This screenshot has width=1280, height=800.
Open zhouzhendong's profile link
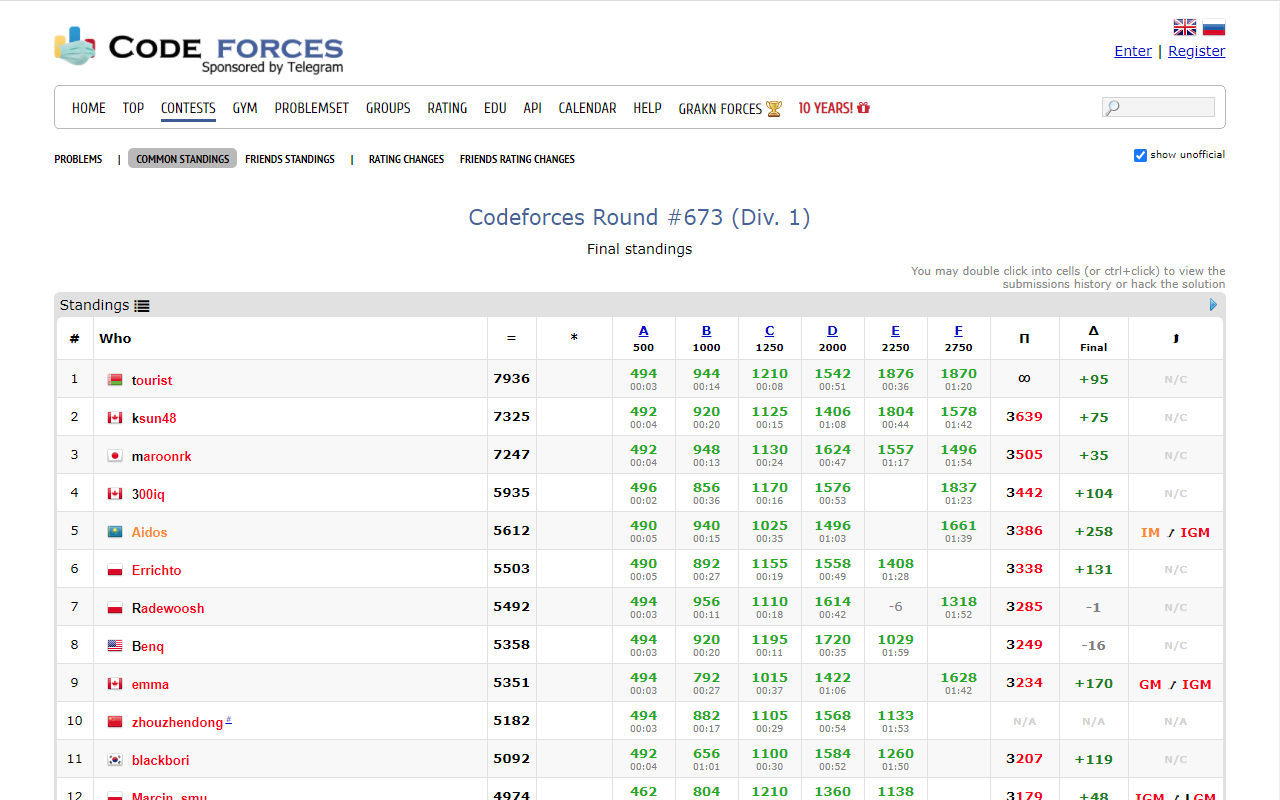177,722
